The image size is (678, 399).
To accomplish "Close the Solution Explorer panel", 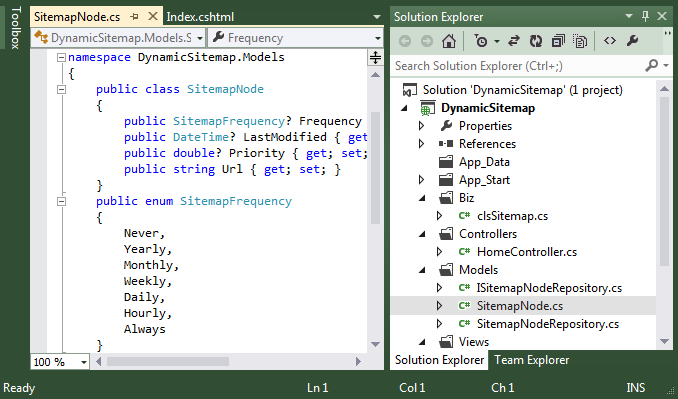I will 662,16.
